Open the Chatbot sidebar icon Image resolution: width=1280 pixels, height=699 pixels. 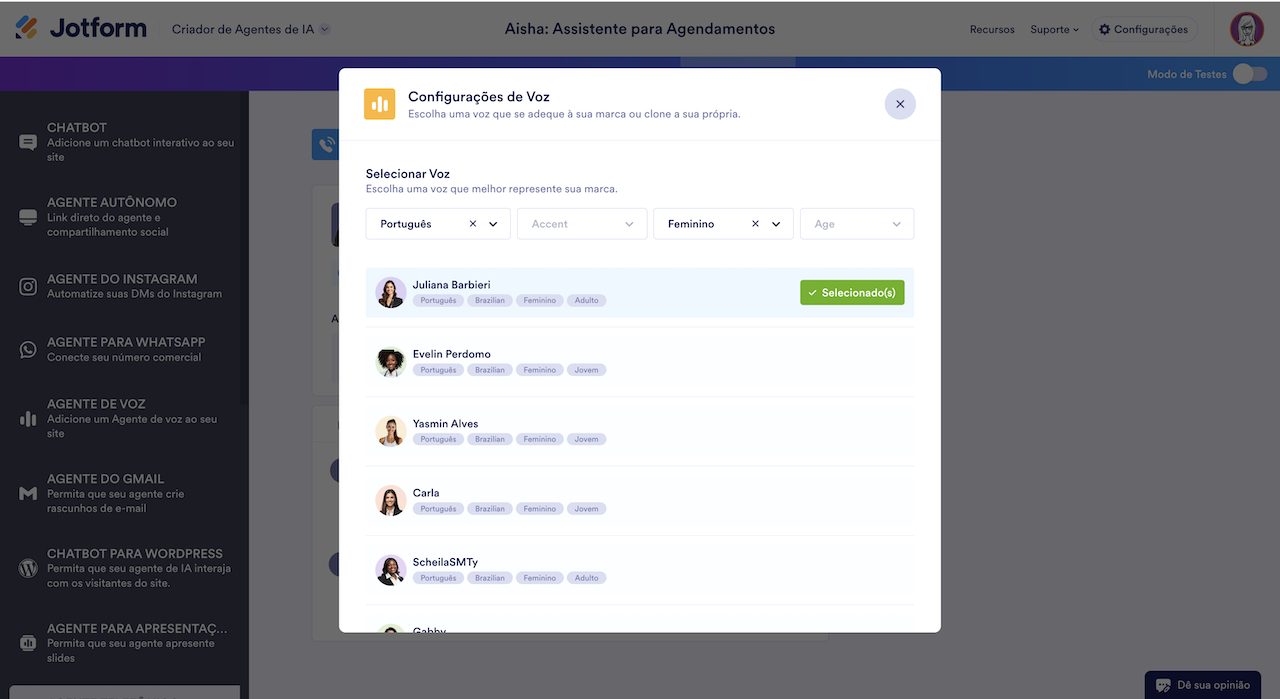point(28,142)
